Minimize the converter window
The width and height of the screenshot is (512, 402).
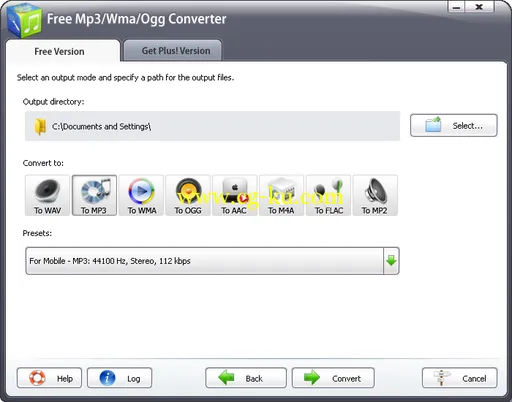(456, 7)
